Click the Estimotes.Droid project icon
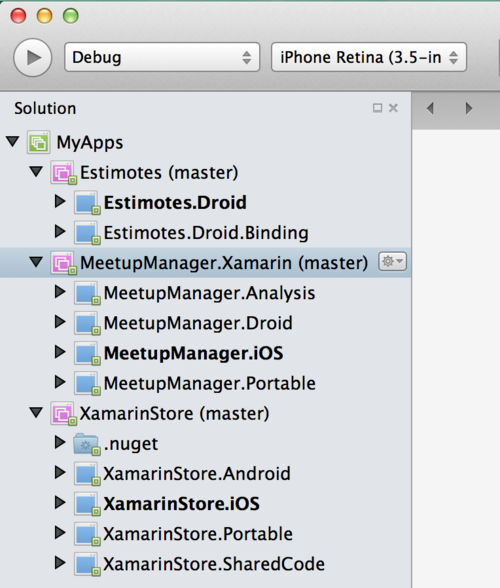Image resolution: width=500 pixels, height=588 pixels. point(87,203)
